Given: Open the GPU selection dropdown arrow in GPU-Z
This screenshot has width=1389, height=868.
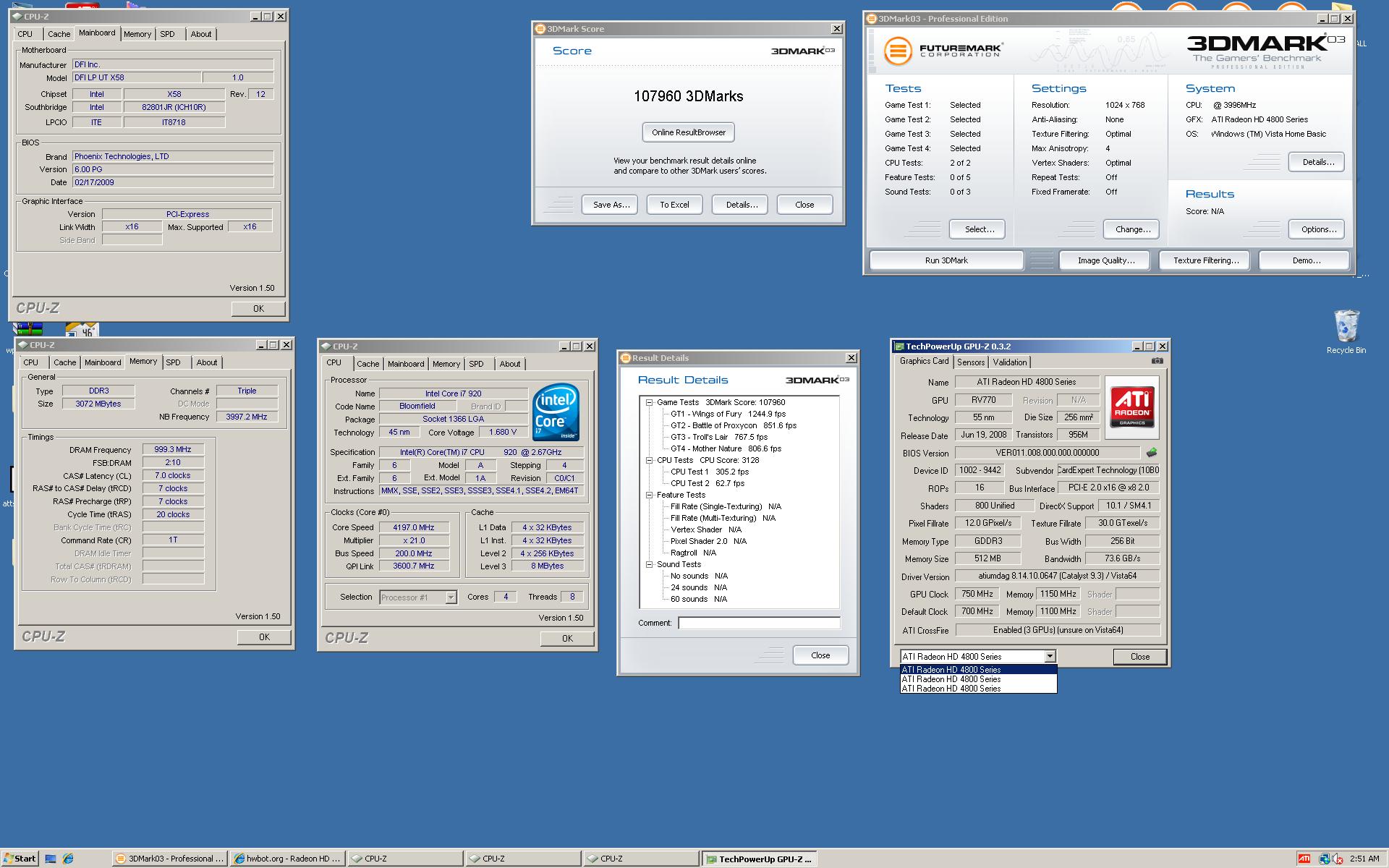Looking at the screenshot, I should click(x=1050, y=657).
